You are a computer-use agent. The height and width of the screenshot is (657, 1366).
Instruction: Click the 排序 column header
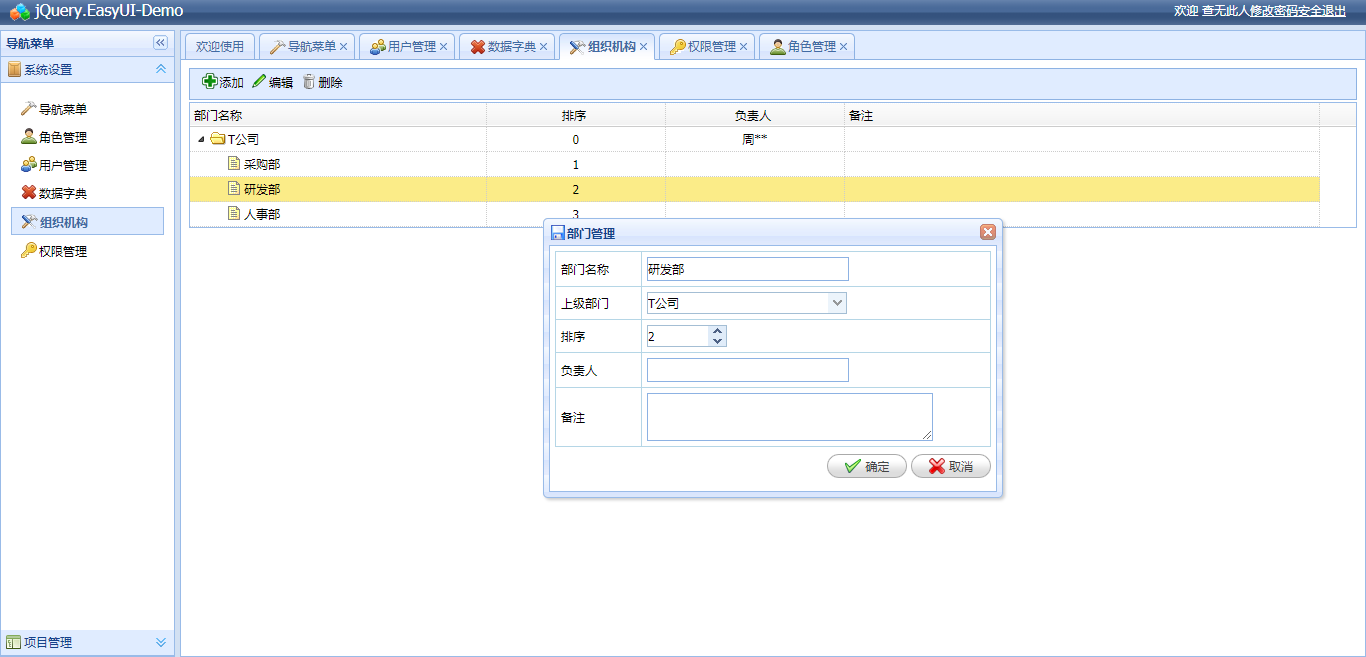click(576, 115)
